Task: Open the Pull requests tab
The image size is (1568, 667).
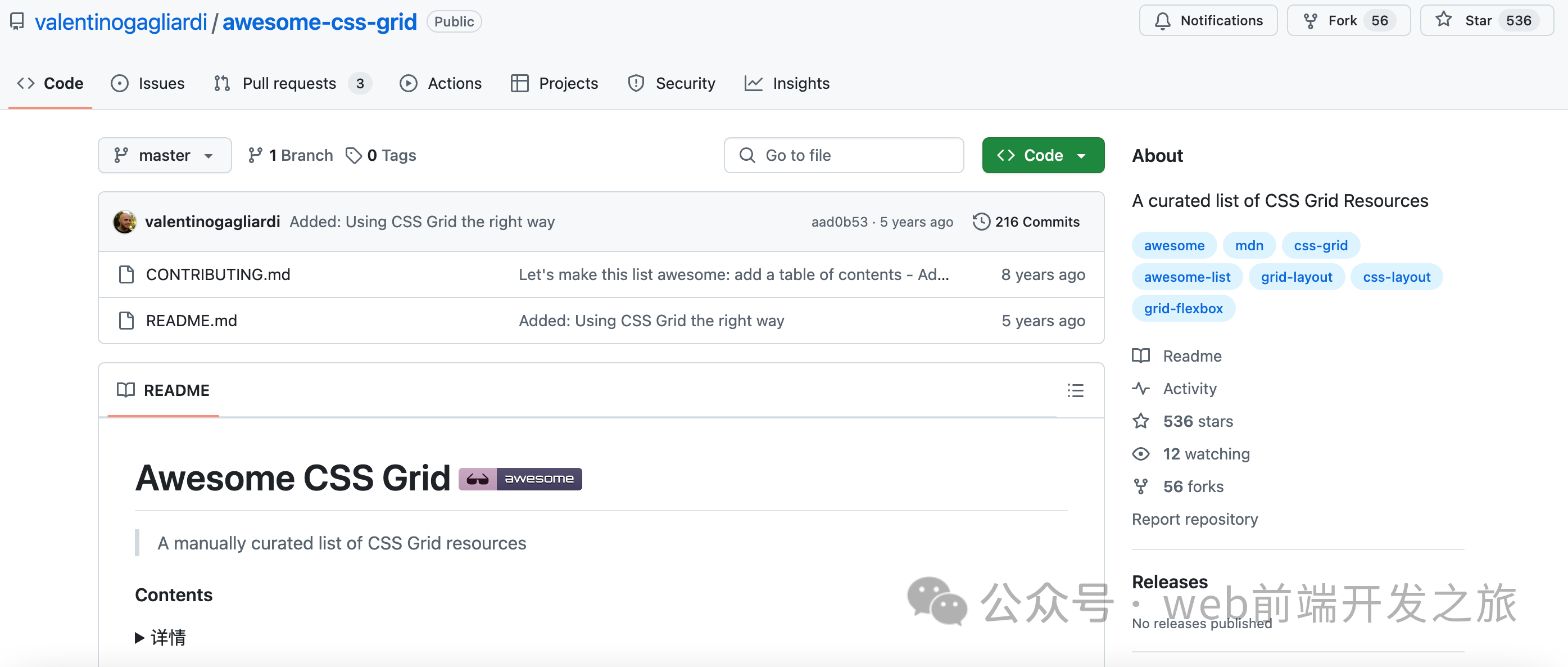Action: click(289, 83)
